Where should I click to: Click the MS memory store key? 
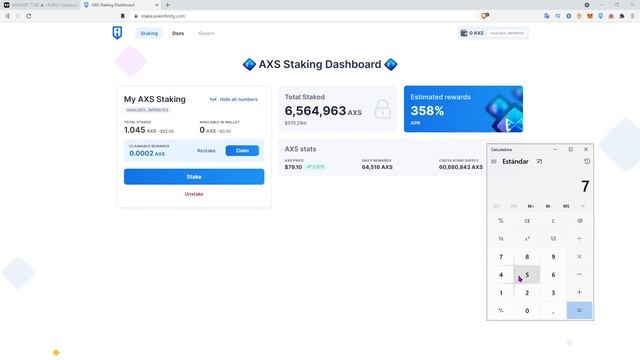click(566, 206)
